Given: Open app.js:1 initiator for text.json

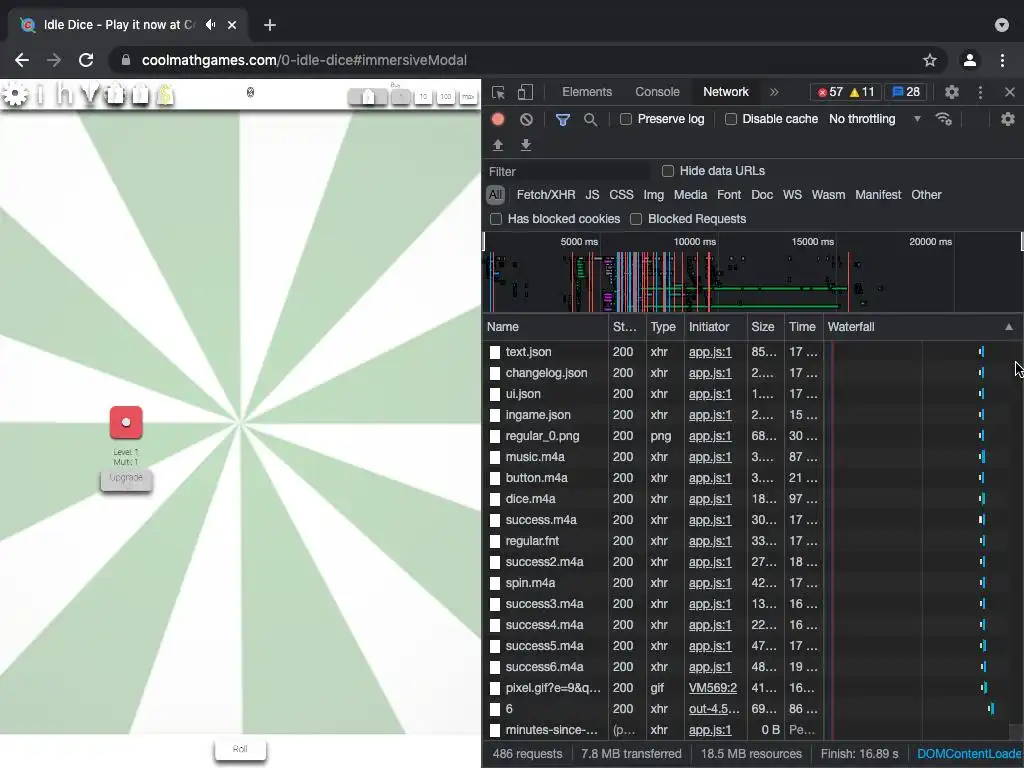Looking at the screenshot, I should 710,352.
